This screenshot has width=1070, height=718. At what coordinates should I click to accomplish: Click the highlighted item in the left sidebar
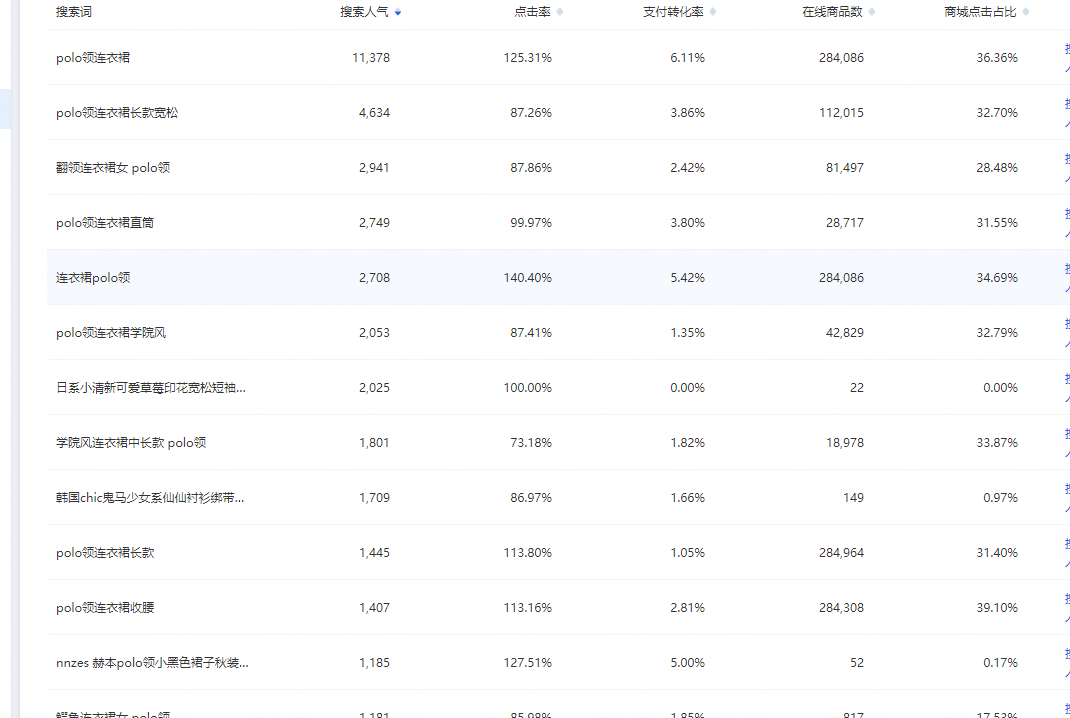pos(6,109)
